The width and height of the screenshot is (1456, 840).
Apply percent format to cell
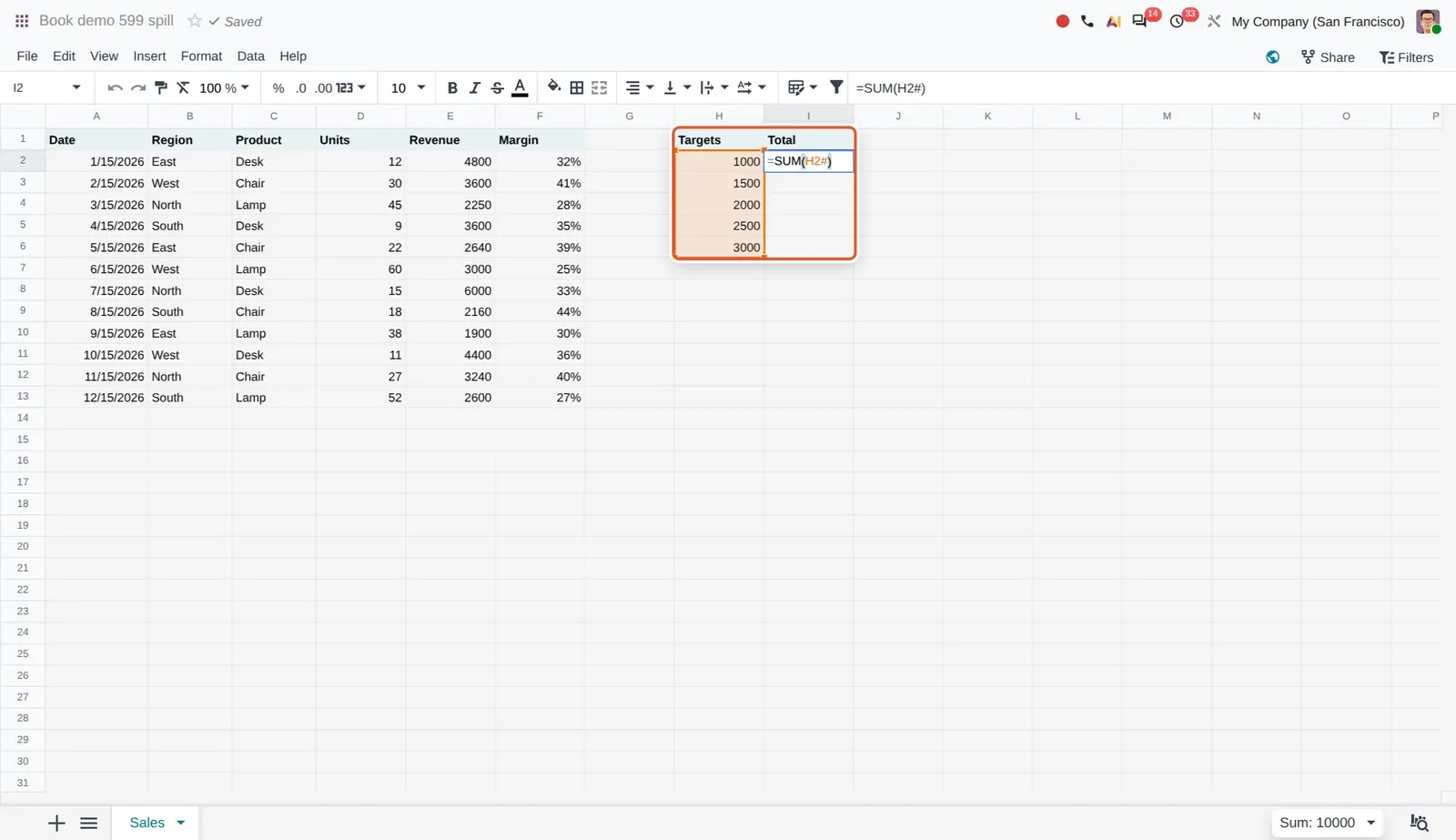click(278, 88)
